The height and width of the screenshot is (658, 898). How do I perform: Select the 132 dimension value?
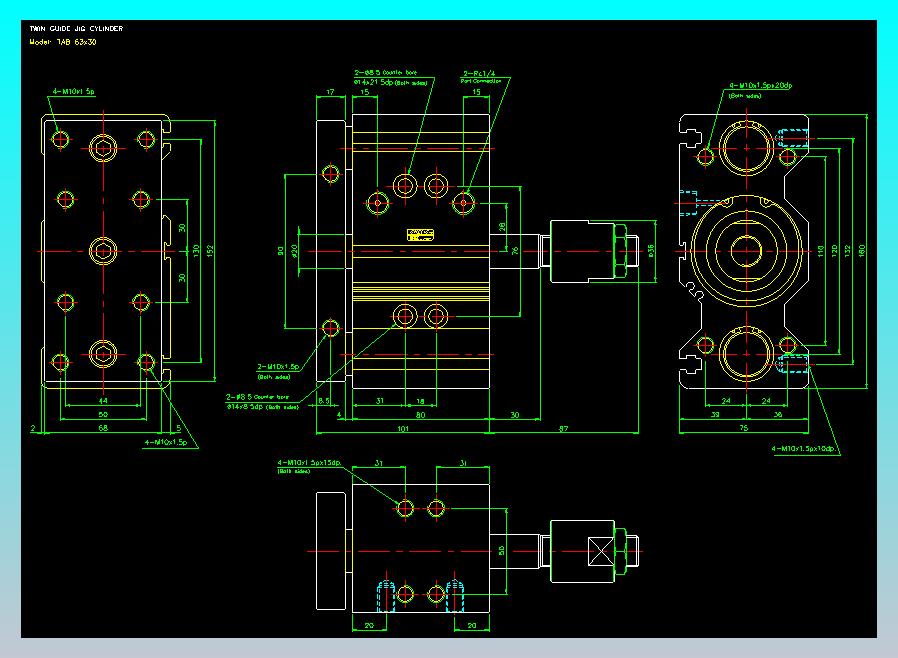tap(848, 251)
